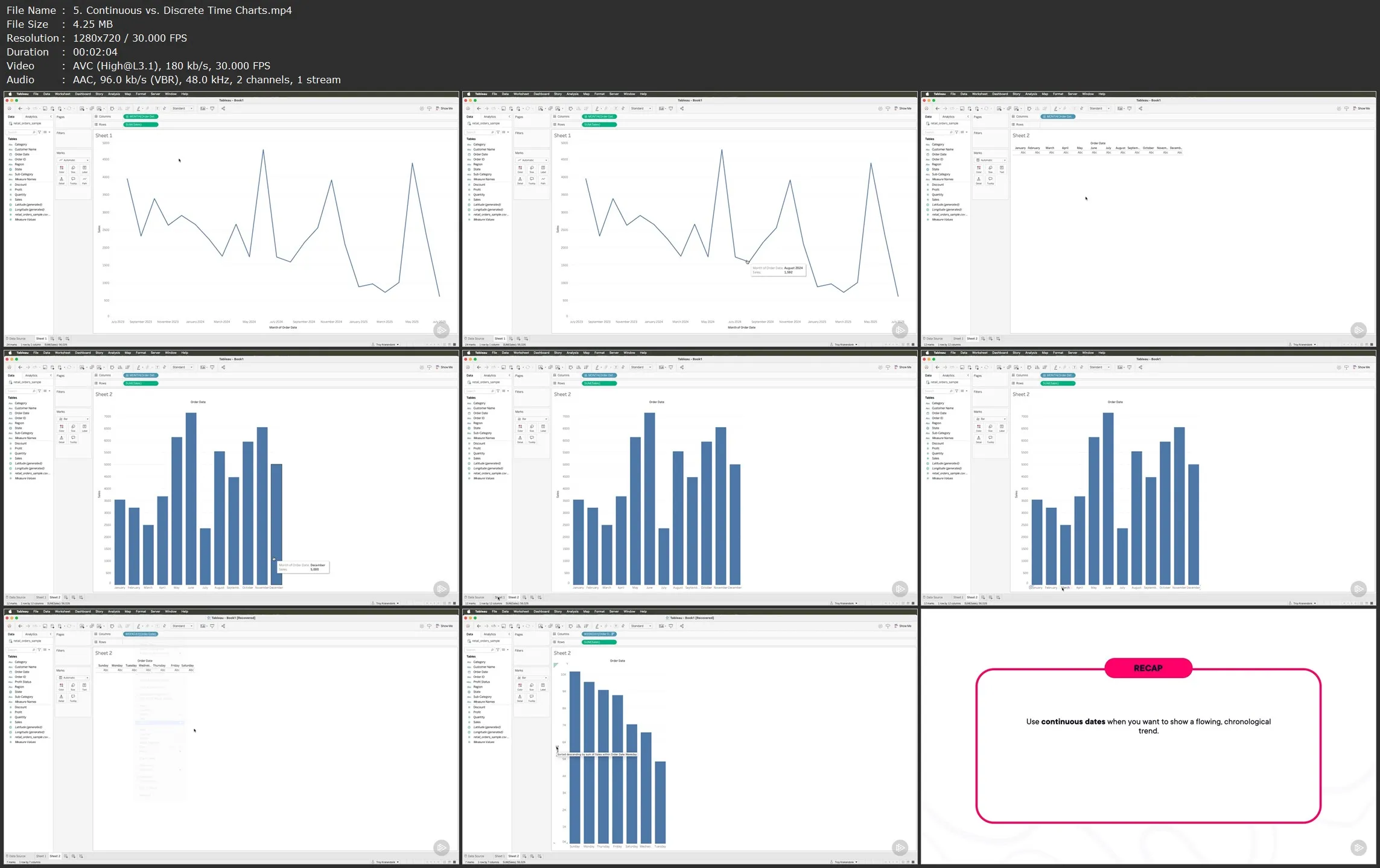The width and height of the screenshot is (1380, 868).
Task: Click retail_orders_sample data source in first Sheet 1 frame
Action: click(x=27, y=124)
